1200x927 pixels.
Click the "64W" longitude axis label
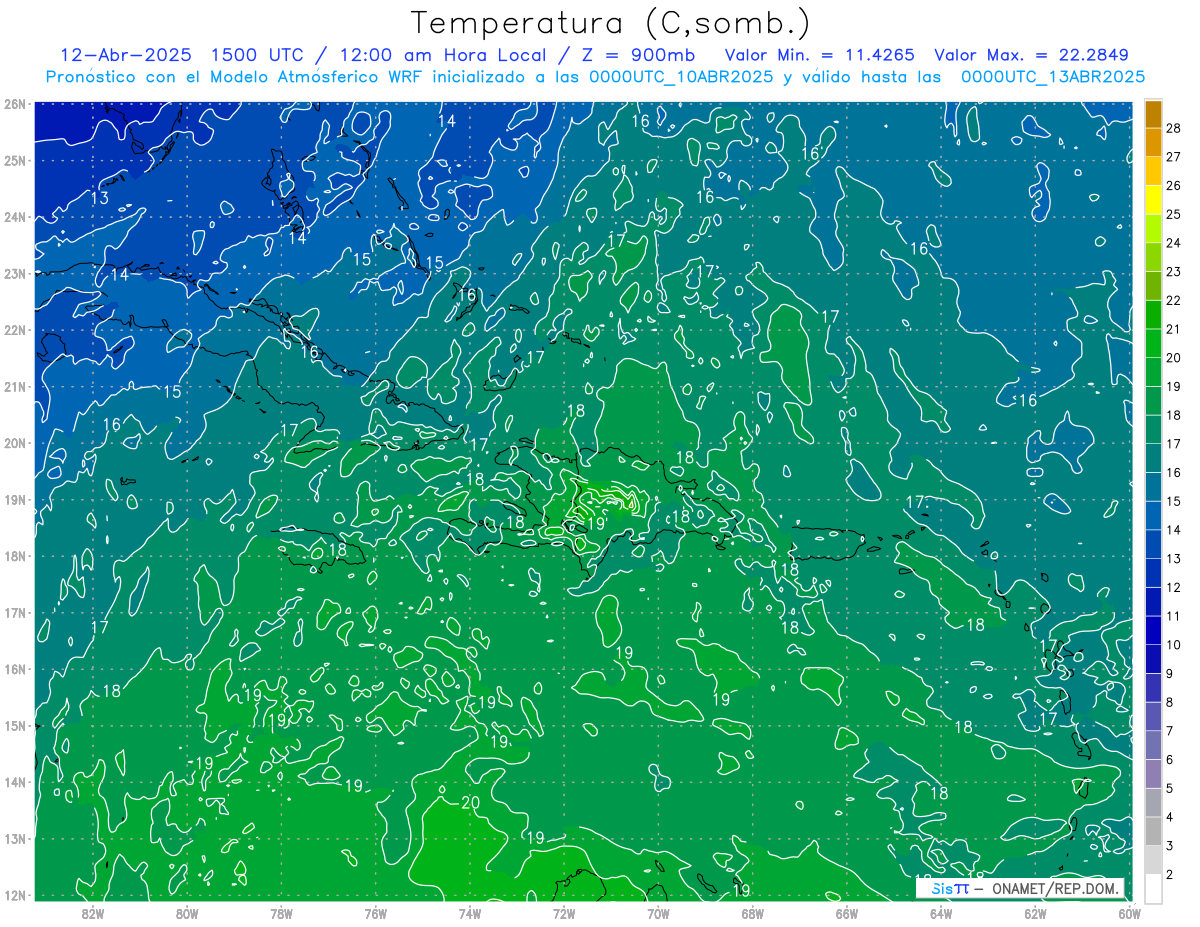click(941, 913)
